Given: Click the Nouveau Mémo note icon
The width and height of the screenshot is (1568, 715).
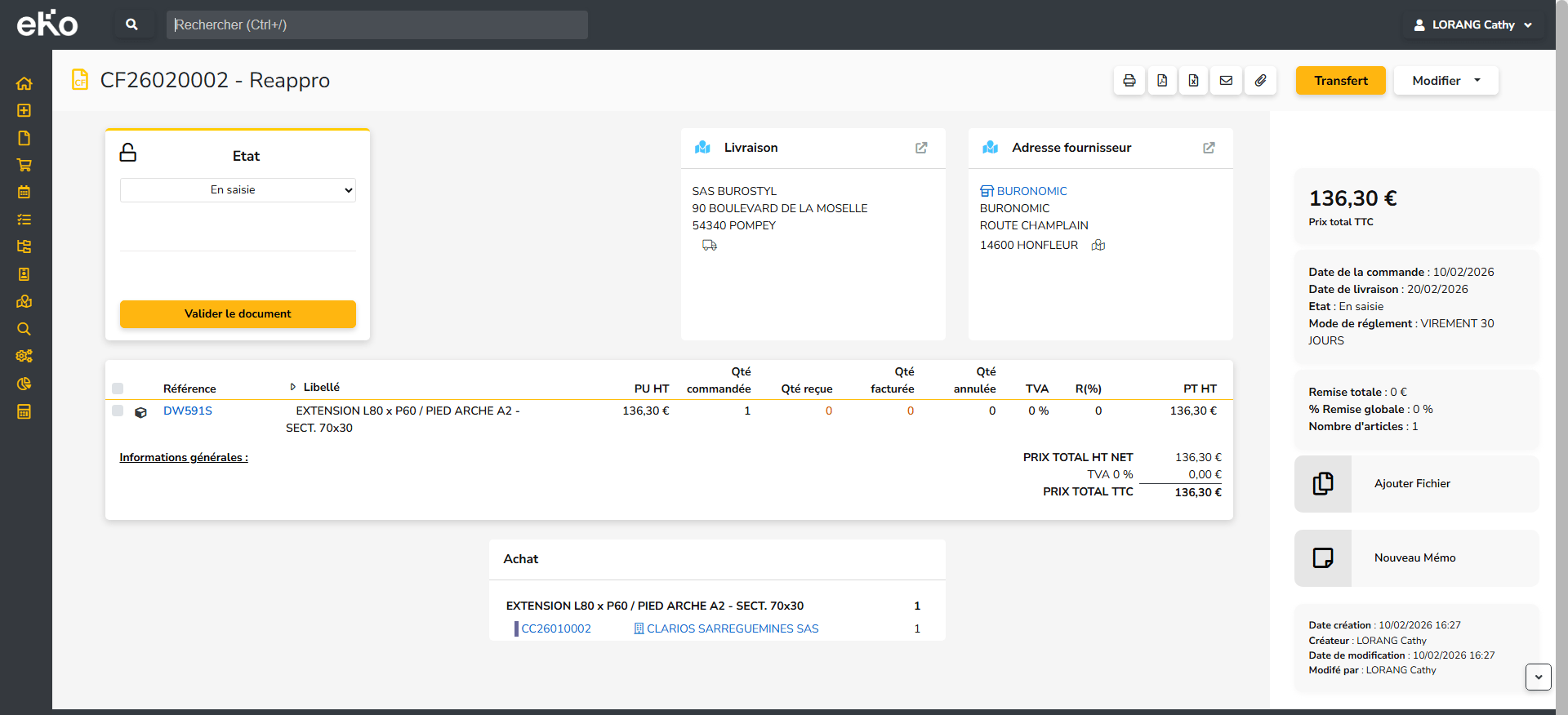Looking at the screenshot, I should 1323,558.
